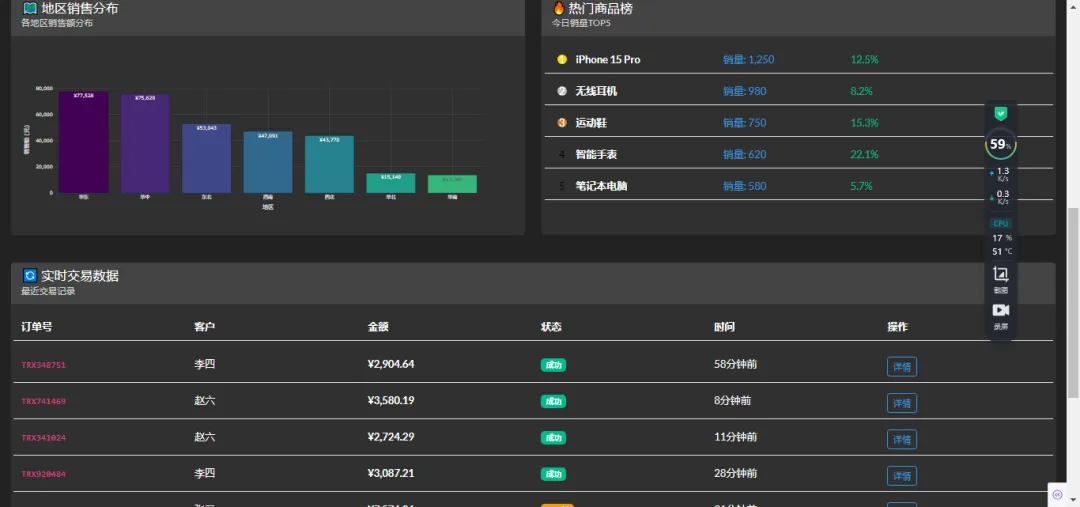Click the 成功 badge in TRX741469 row
The width and height of the screenshot is (1080, 507).
553,401
